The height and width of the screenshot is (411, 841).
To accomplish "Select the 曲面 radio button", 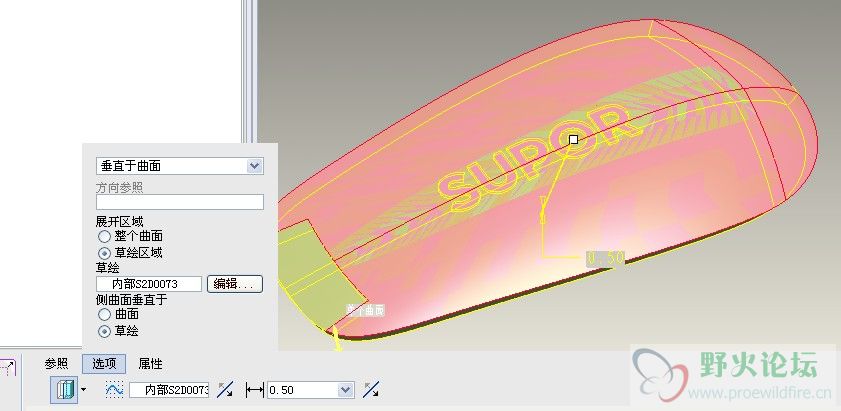I will click(x=105, y=314).
